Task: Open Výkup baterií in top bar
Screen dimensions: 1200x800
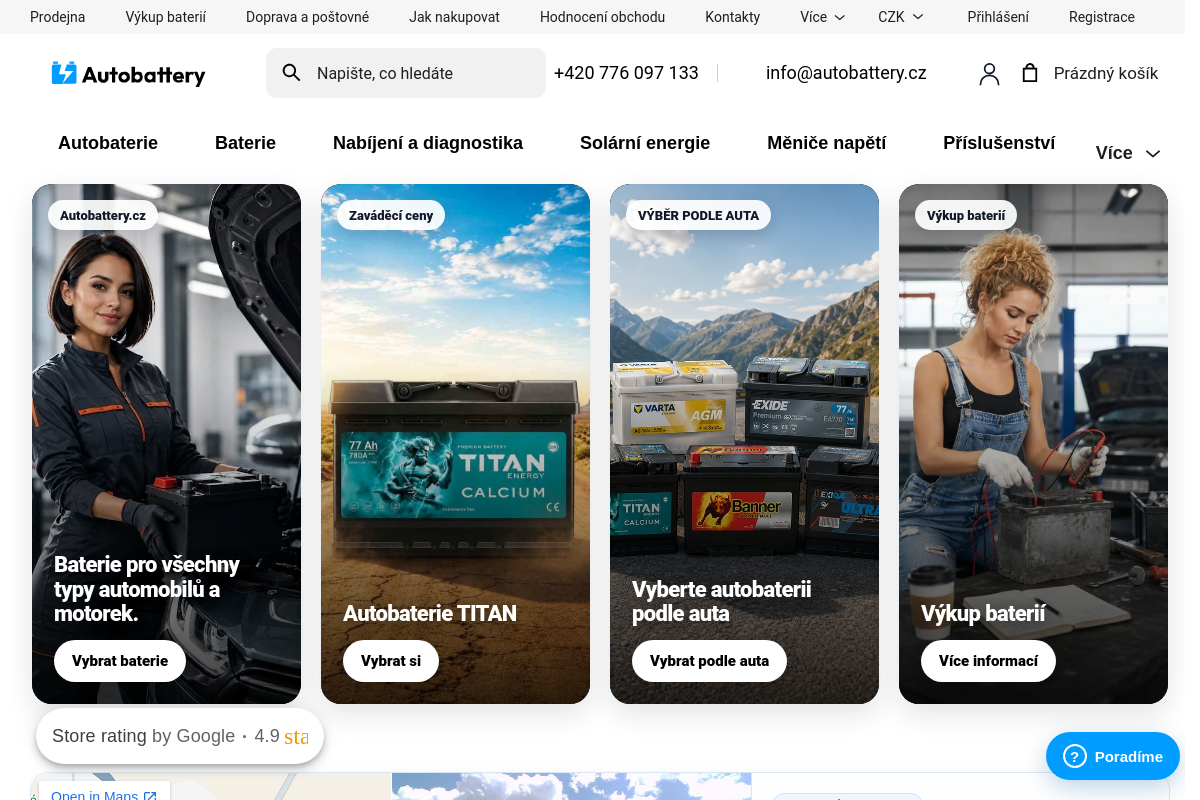Action: [x=166, y=17]
